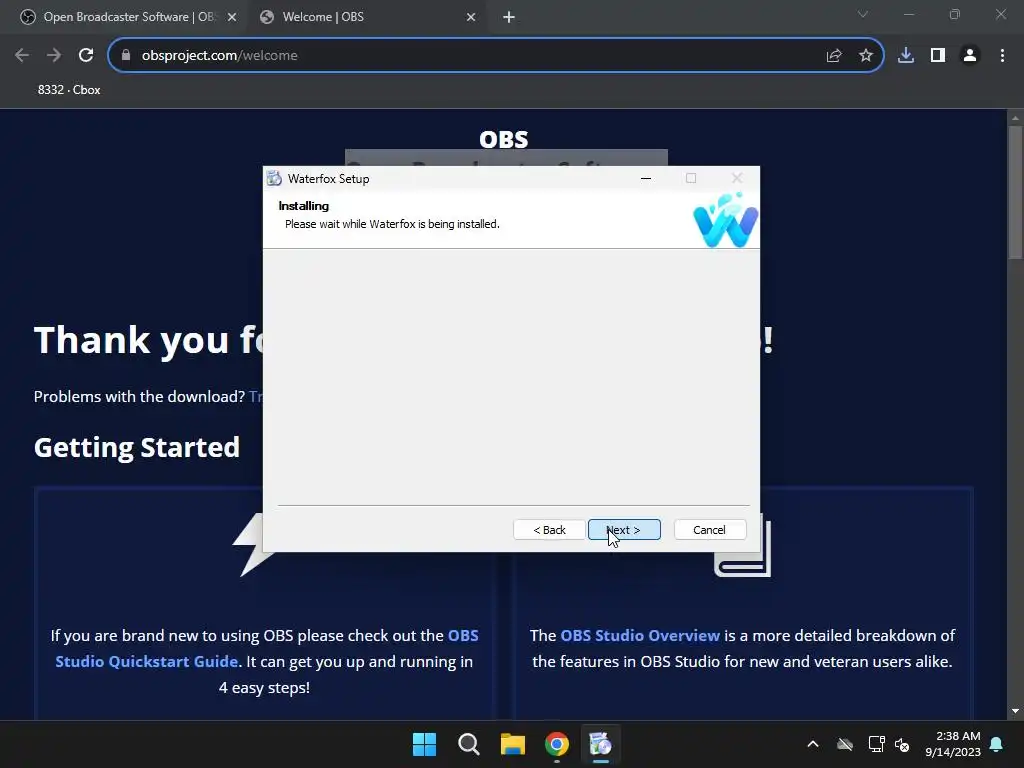Open the clock showing 2:38 AM
Screen dimensions: 1024x768
point(953,744)
